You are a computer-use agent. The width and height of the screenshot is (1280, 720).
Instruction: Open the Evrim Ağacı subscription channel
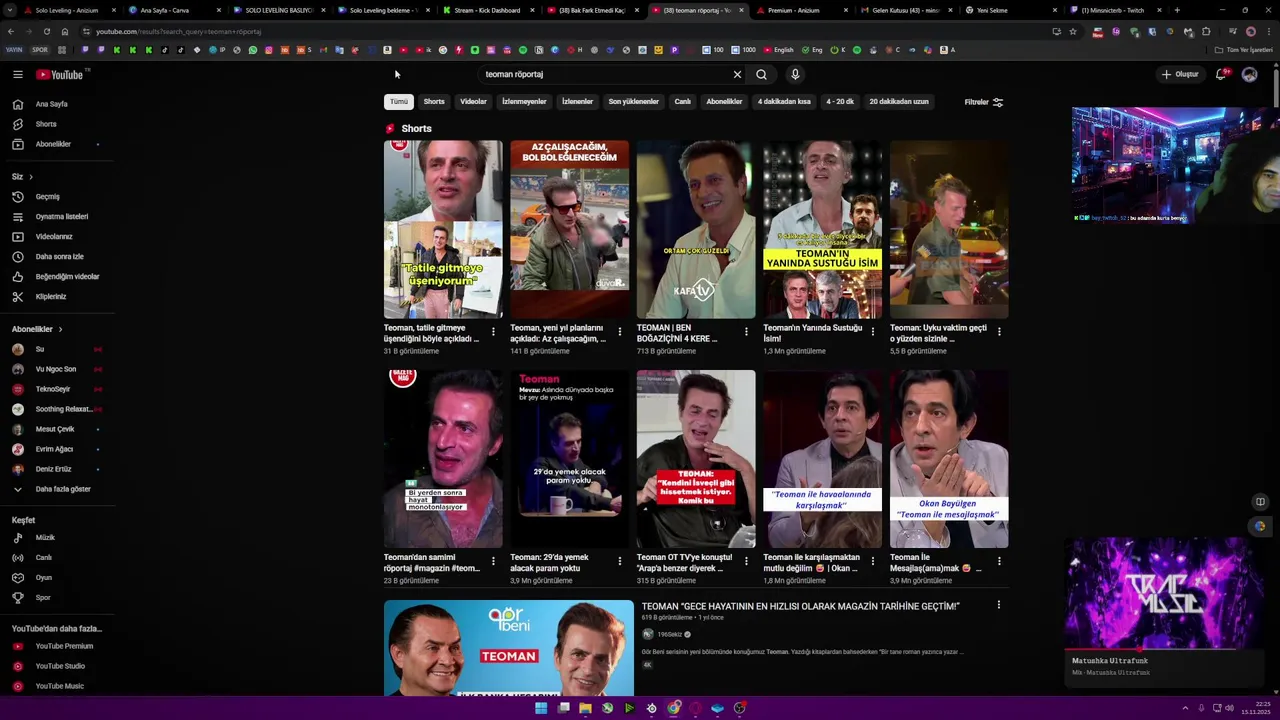pyautogui.click(x=54, y=449)
